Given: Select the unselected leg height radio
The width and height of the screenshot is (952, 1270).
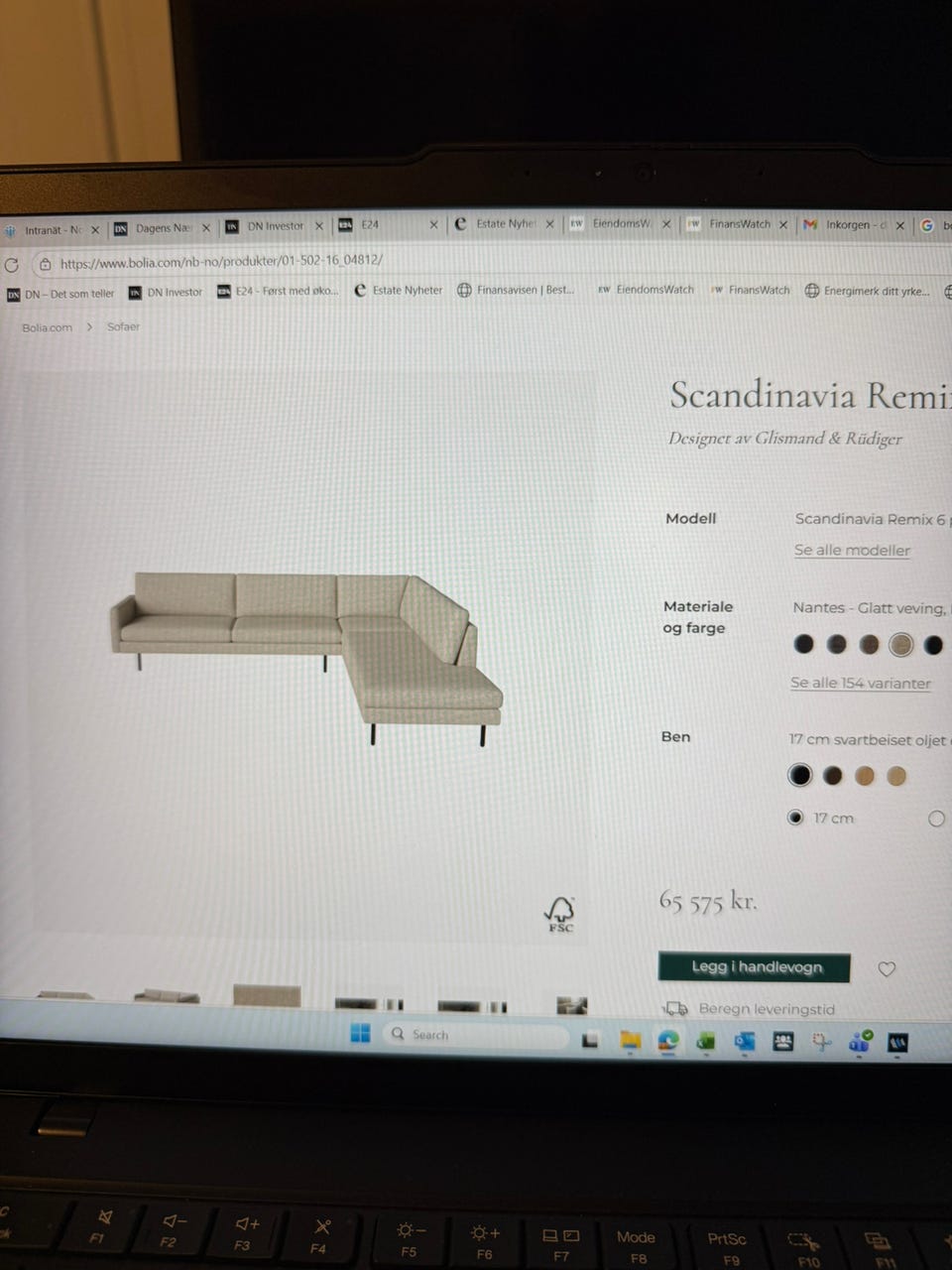Looking at the screenshot, I should click(x=936, y=819).
